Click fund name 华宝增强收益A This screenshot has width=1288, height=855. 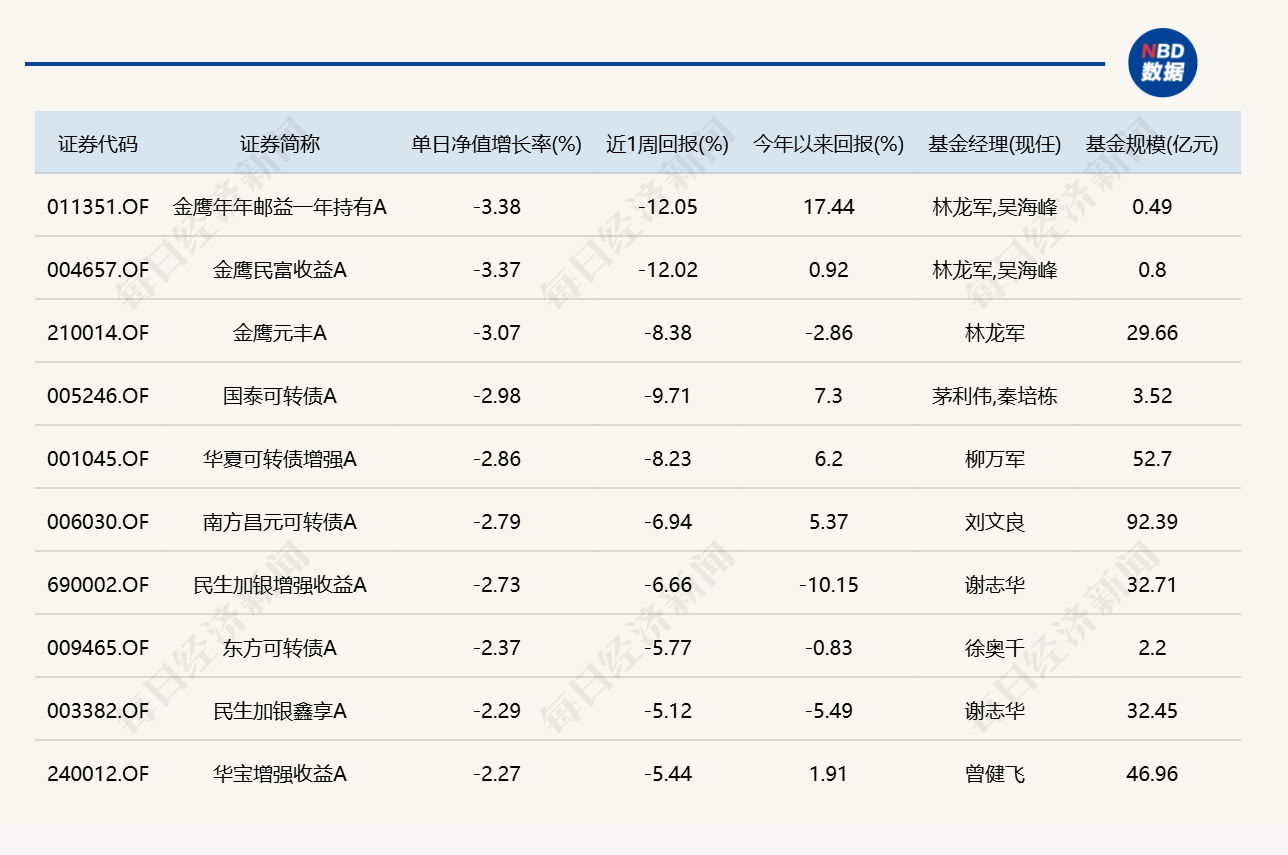(280, 774)
